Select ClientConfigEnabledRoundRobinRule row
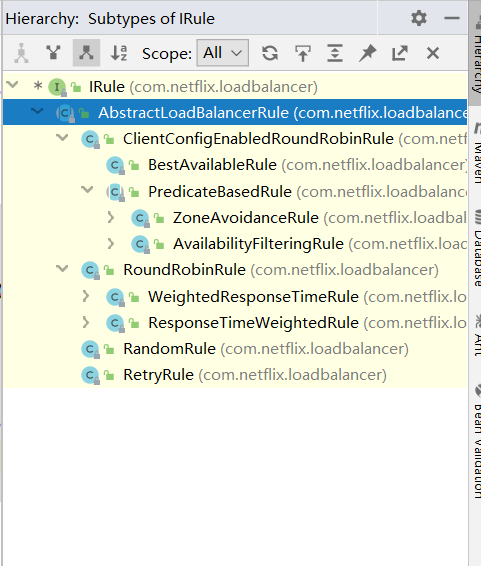481x566 pixels. tap(235, 139)
